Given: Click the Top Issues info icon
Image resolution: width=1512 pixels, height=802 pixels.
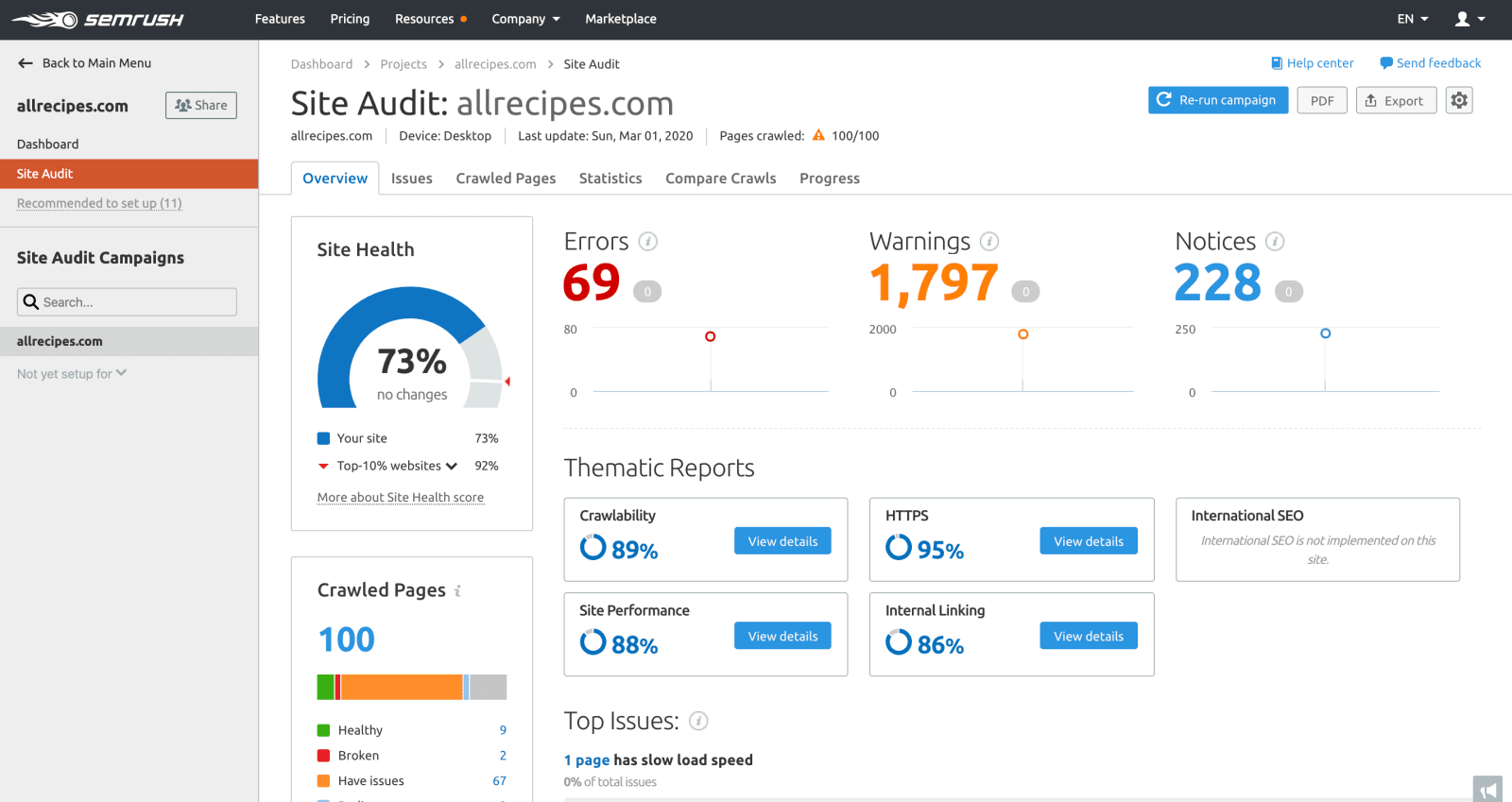Looking at the screenshot, I should [x=698, y=722].
